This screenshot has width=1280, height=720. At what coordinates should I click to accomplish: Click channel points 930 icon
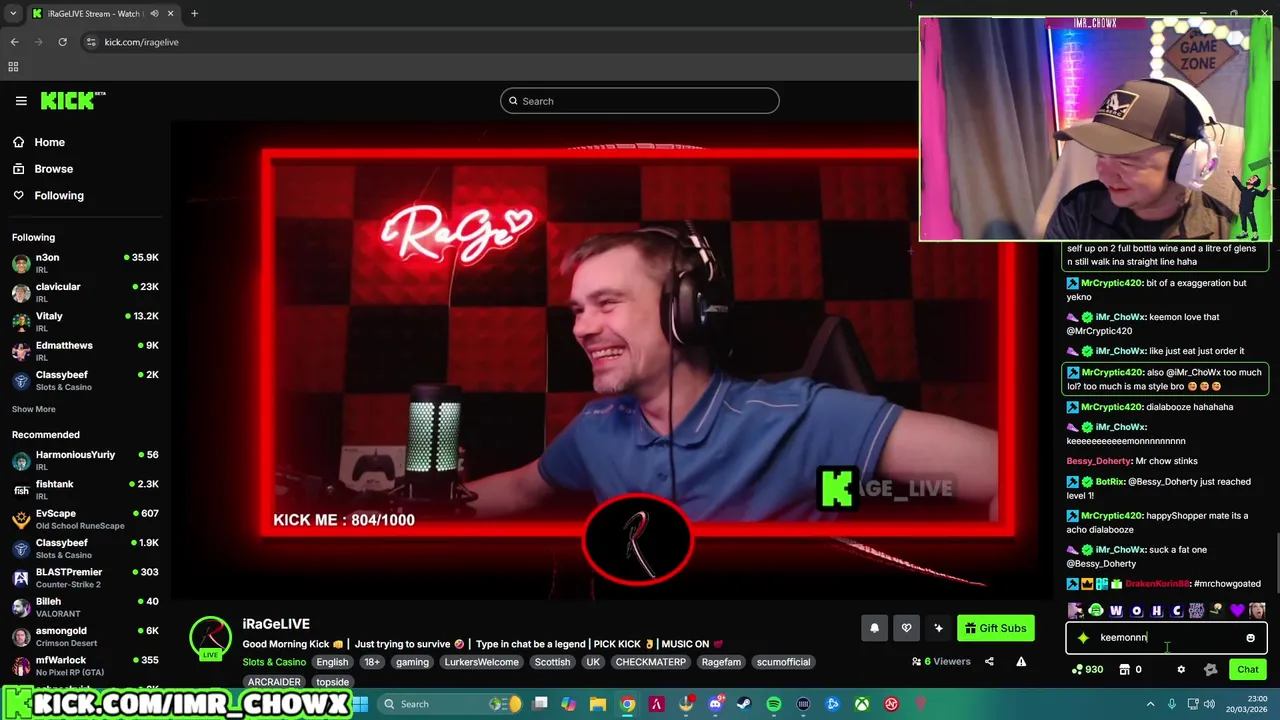coord(1087,670)
